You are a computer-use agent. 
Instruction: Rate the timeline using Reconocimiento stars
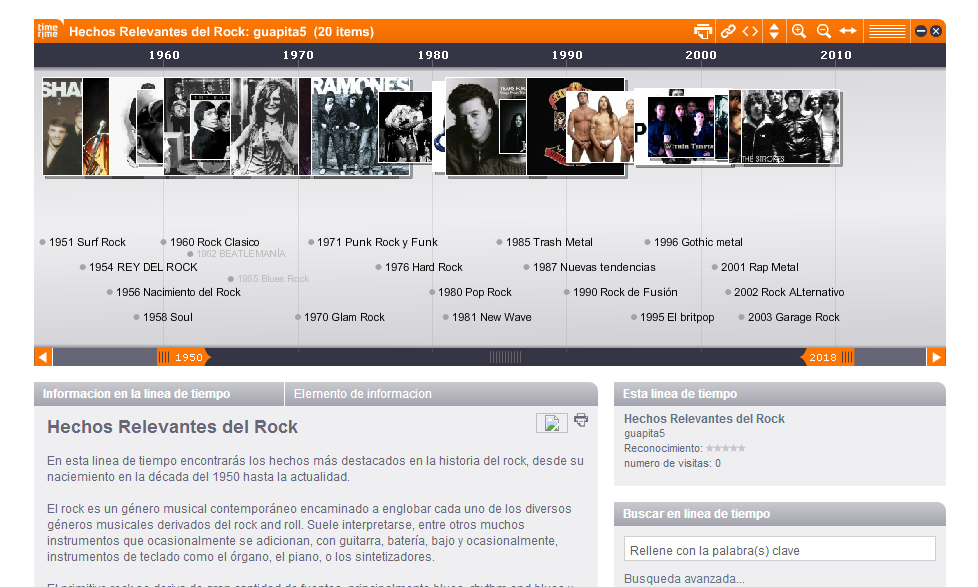(725, 448)
